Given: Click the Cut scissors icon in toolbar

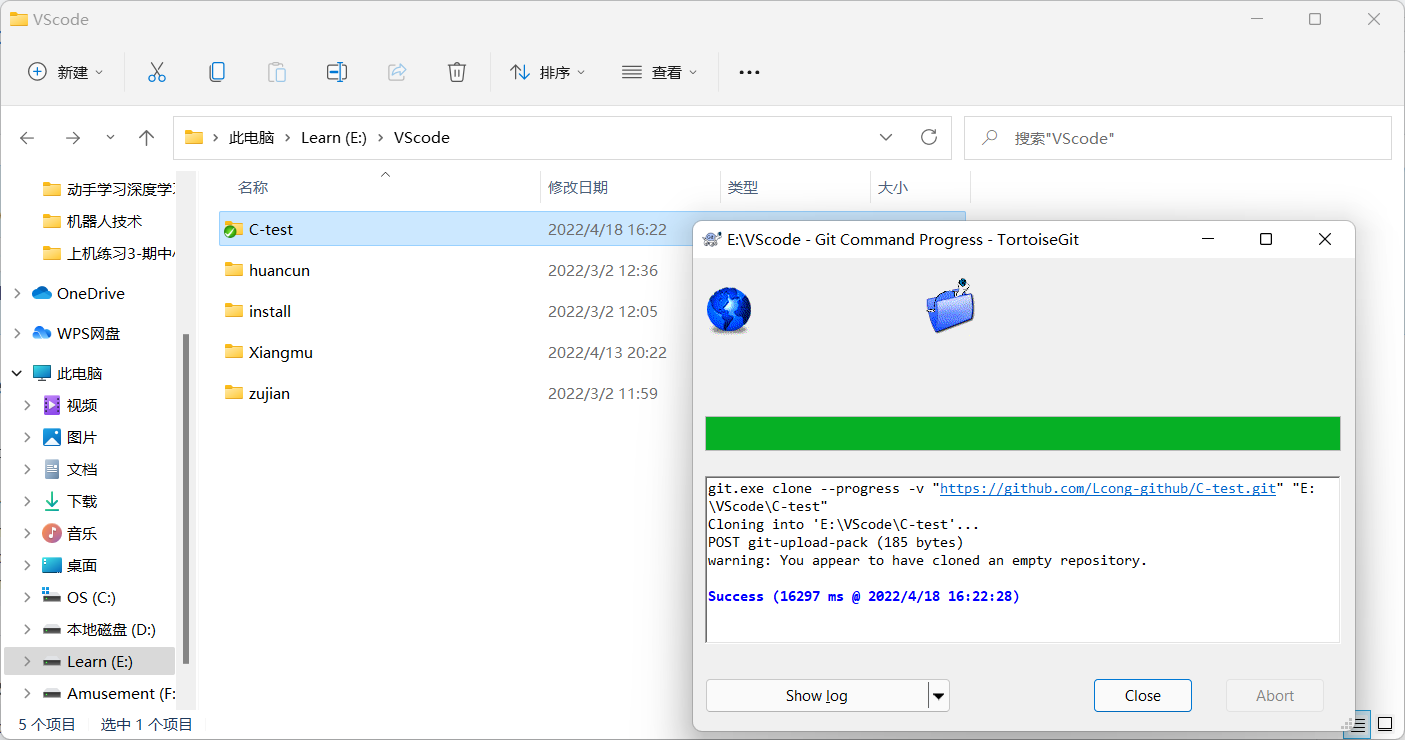Looking at the screenshot, I should (x=156, y=72).
